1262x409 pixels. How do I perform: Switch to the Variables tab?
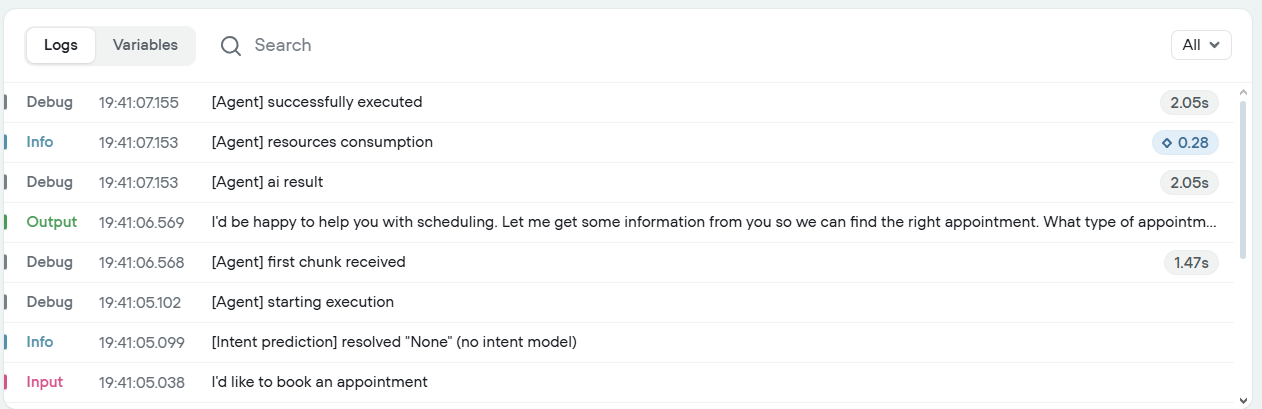(145, 45)
